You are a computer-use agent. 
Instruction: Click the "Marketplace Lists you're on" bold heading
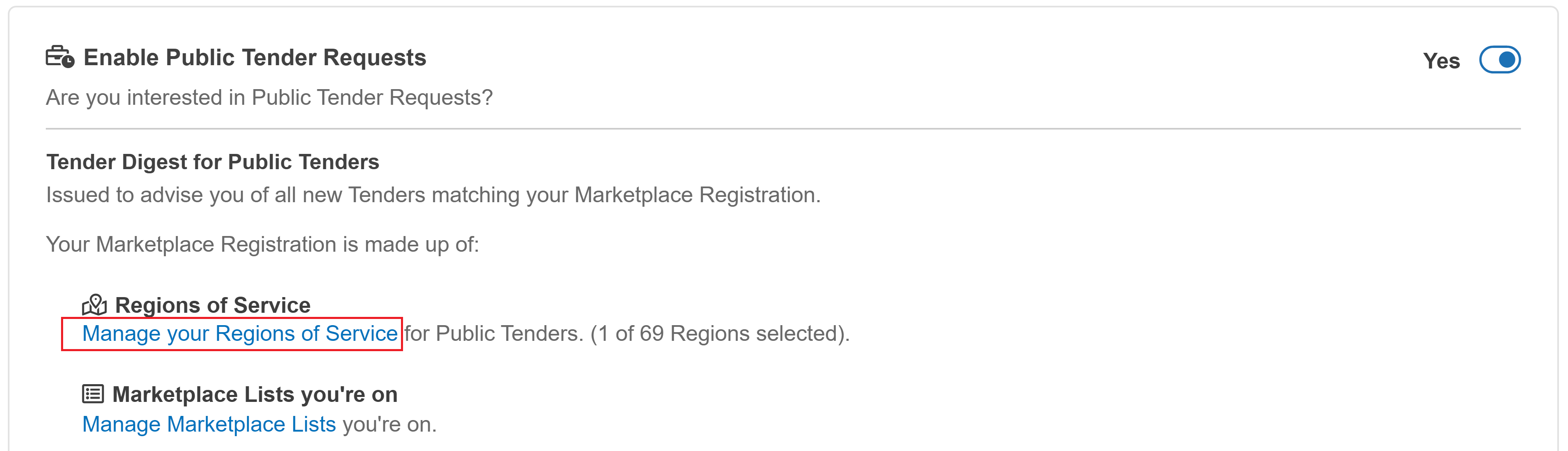[x=255, y=394]
